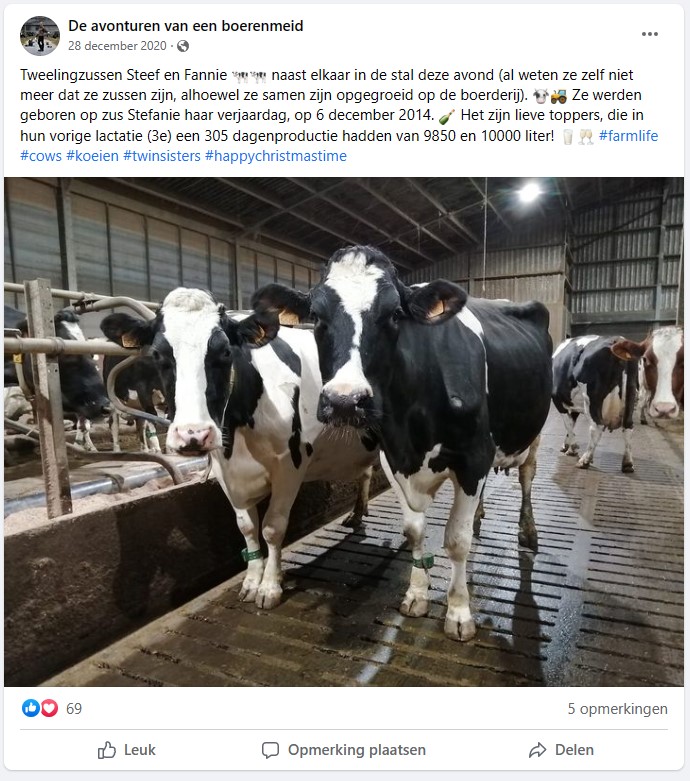Expand the 5 opmerkingen comments

point(617,708)
